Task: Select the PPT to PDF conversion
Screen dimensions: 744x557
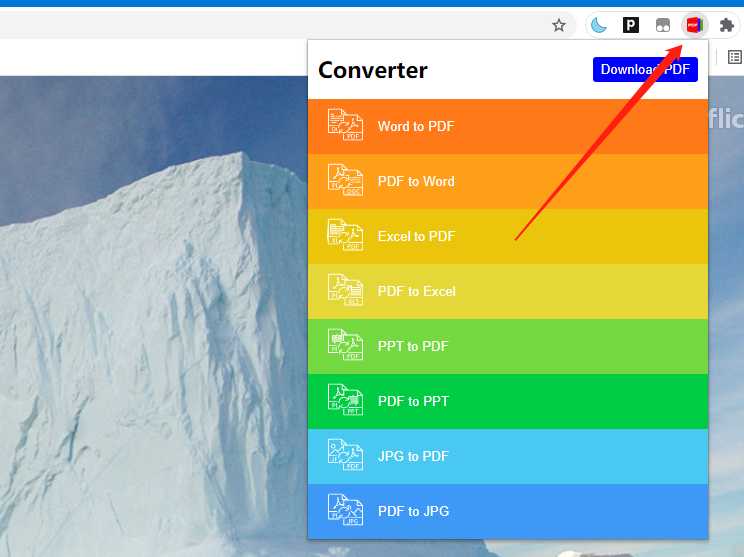Action: pyautogui.click(x=412, y=346)
